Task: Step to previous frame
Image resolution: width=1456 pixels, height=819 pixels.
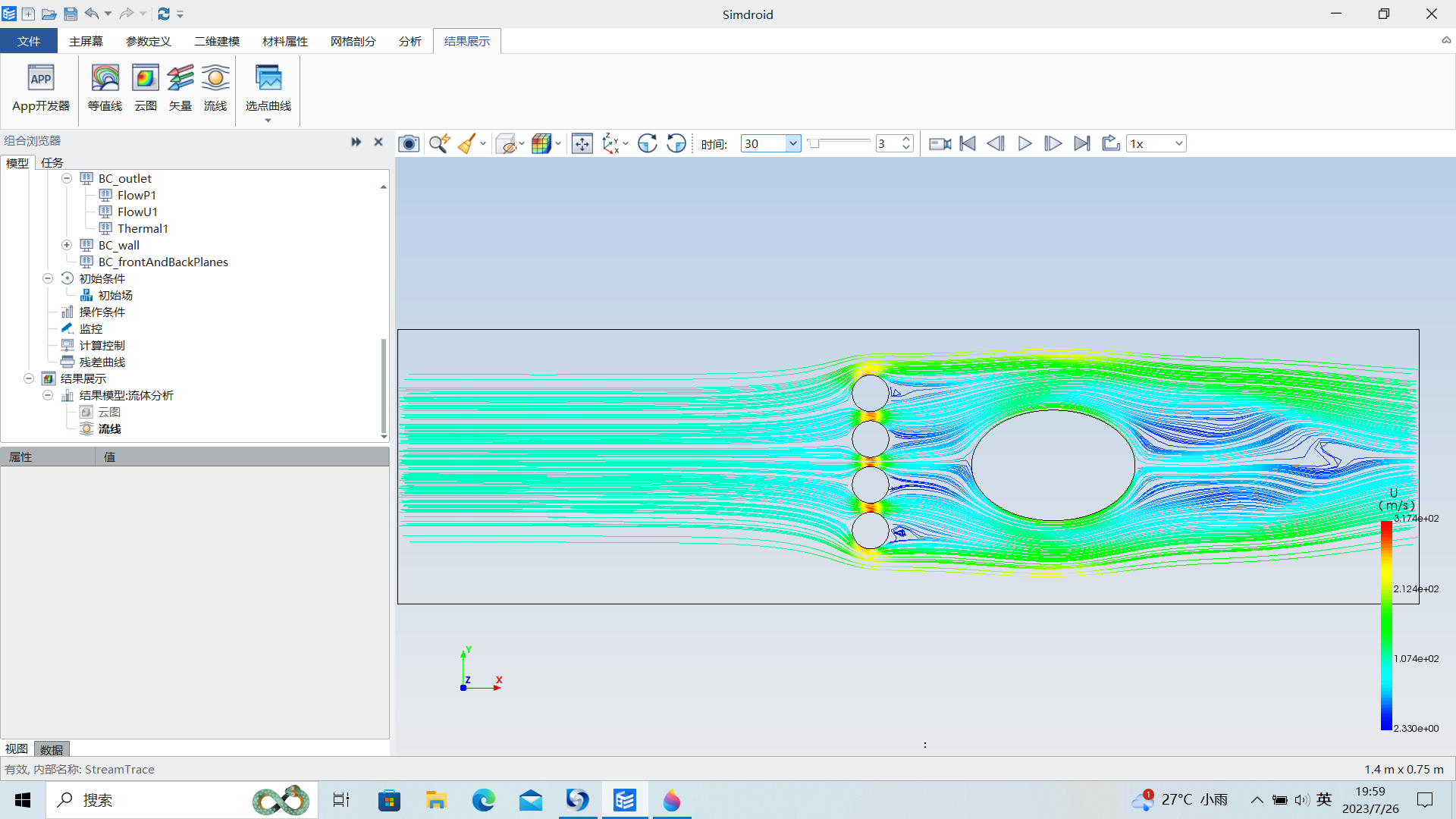Action: [x=996, y=143]
